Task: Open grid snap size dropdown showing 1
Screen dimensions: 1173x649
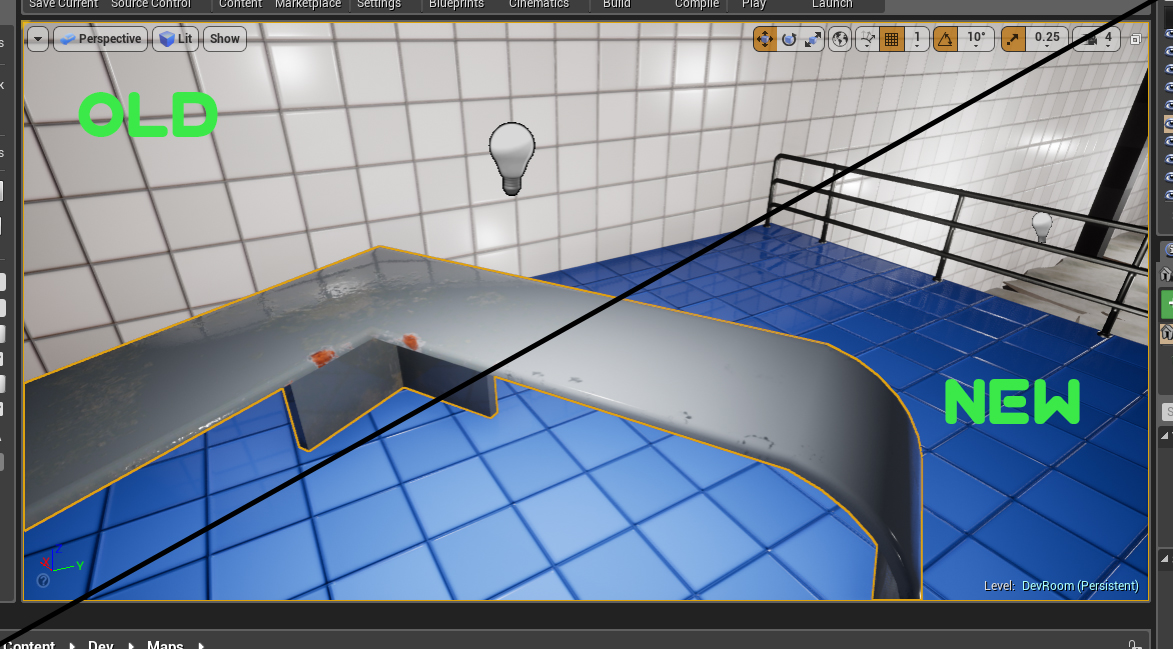Action: (x=917, y=39)
